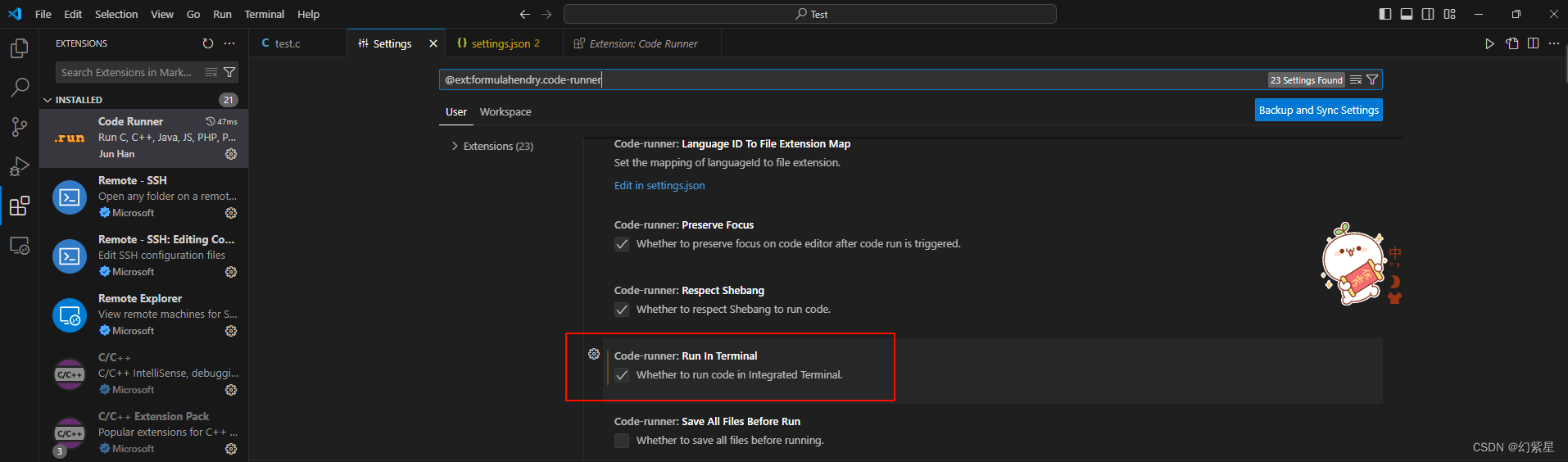
Task: Uncheck Preserve Focus checkbox
Action: [x=622, y=244]
